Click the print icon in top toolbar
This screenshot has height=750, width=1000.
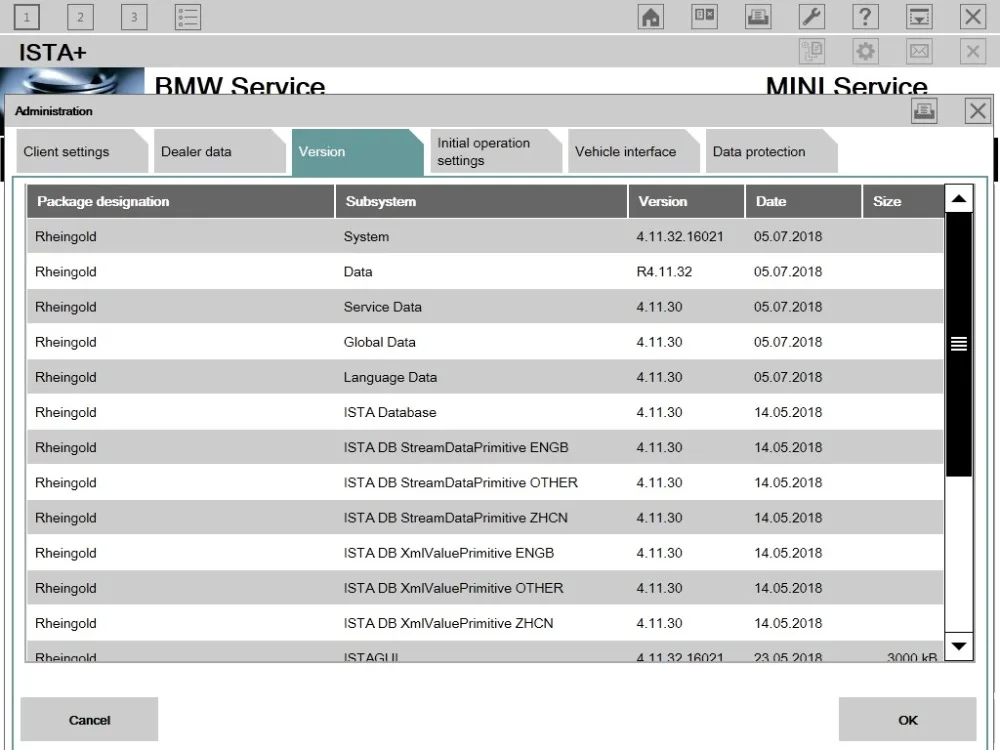pos(758,17)
